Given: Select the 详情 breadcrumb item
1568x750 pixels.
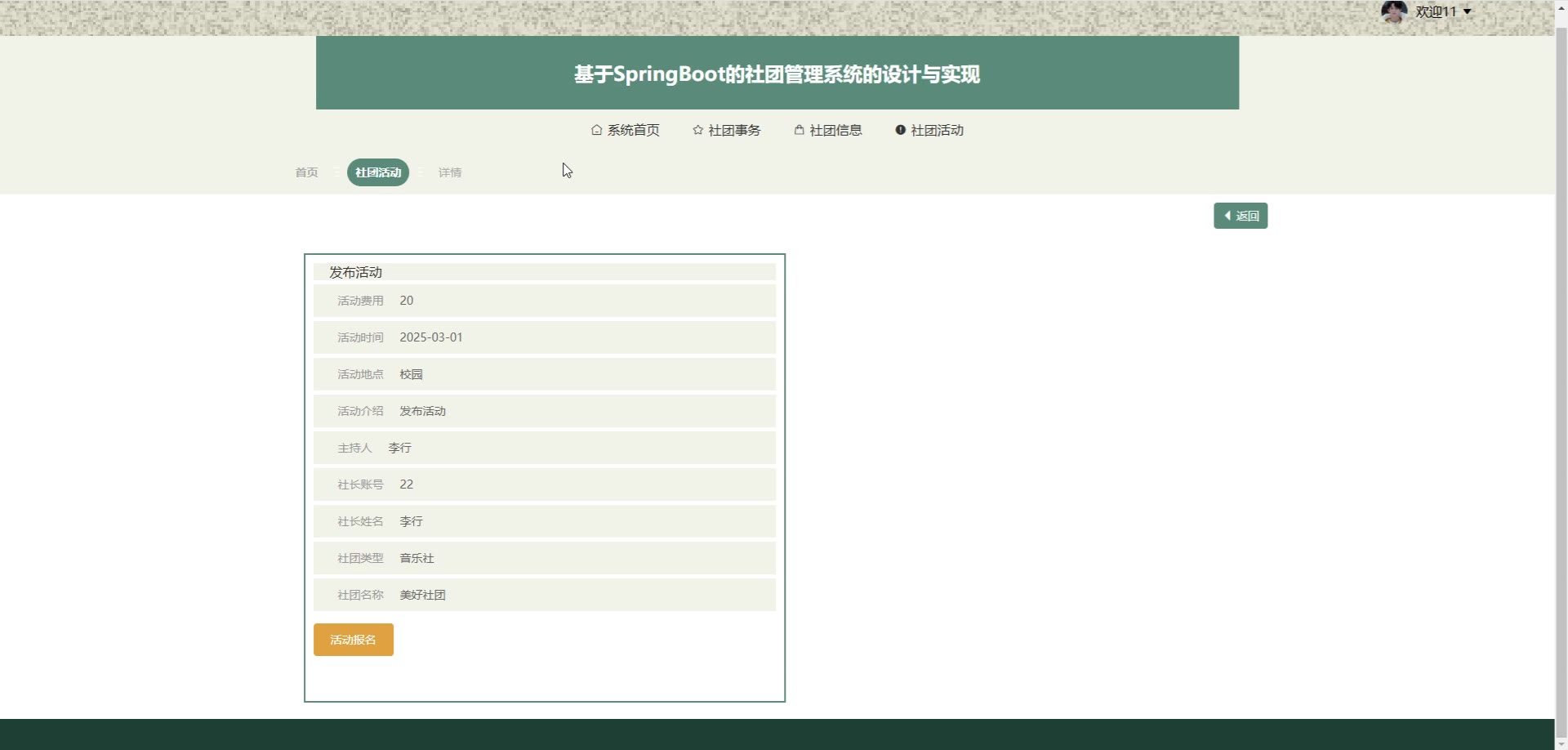Looking at the screenshot, I should tap(450, 172).
